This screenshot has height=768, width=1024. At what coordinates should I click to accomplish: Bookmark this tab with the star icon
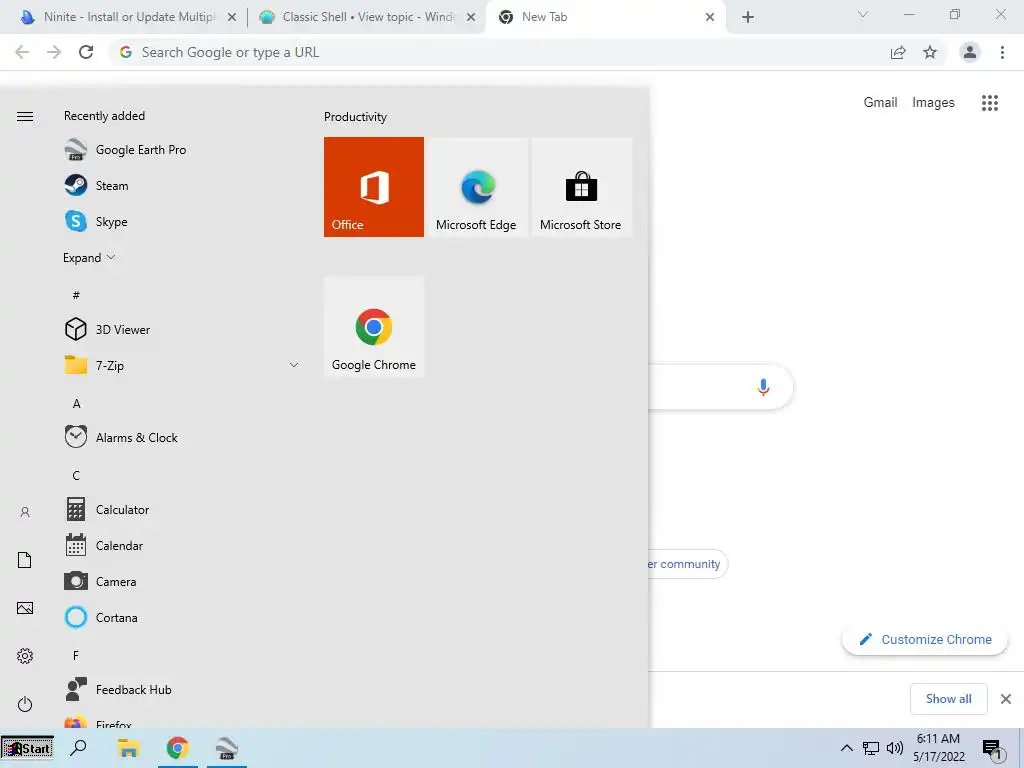tap(930, 52)
